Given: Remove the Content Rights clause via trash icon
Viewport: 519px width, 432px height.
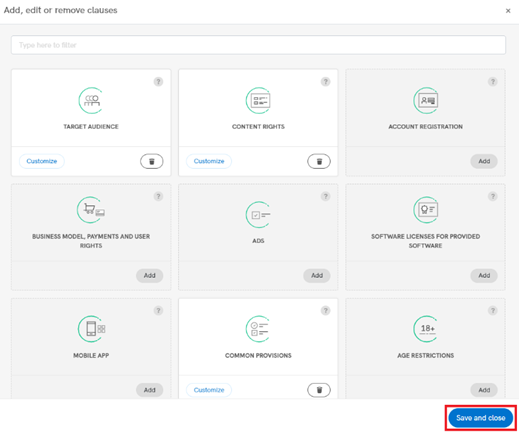Looking at the screenshot, I should [x=319, y=161].
